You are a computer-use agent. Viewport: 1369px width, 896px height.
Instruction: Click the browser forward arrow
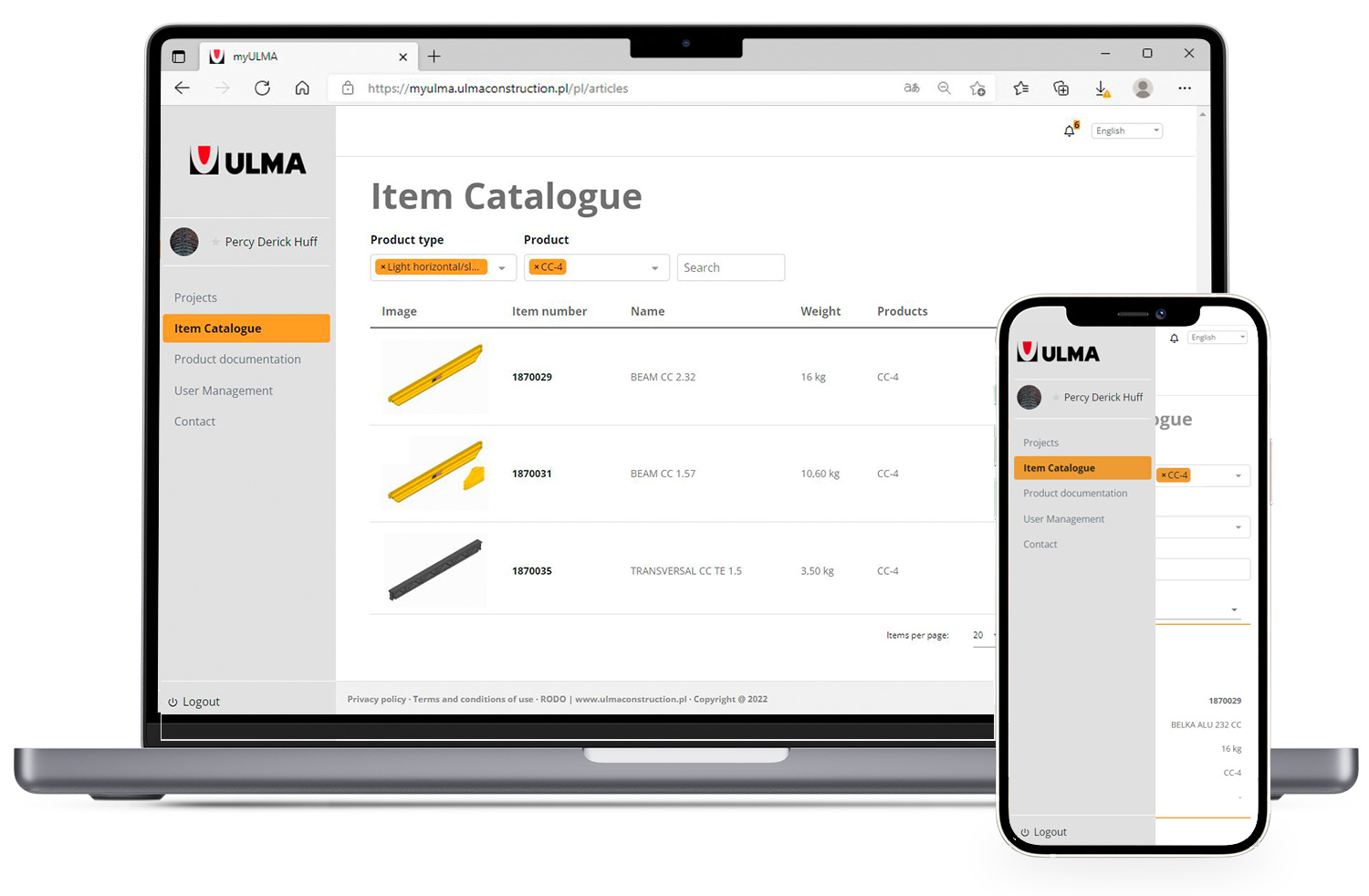pos(222,88)
